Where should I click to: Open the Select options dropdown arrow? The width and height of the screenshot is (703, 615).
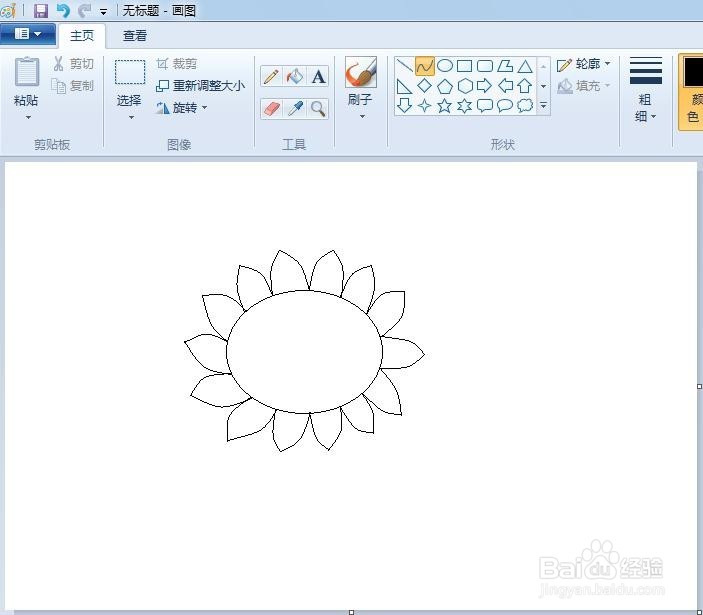pos(131,117)
